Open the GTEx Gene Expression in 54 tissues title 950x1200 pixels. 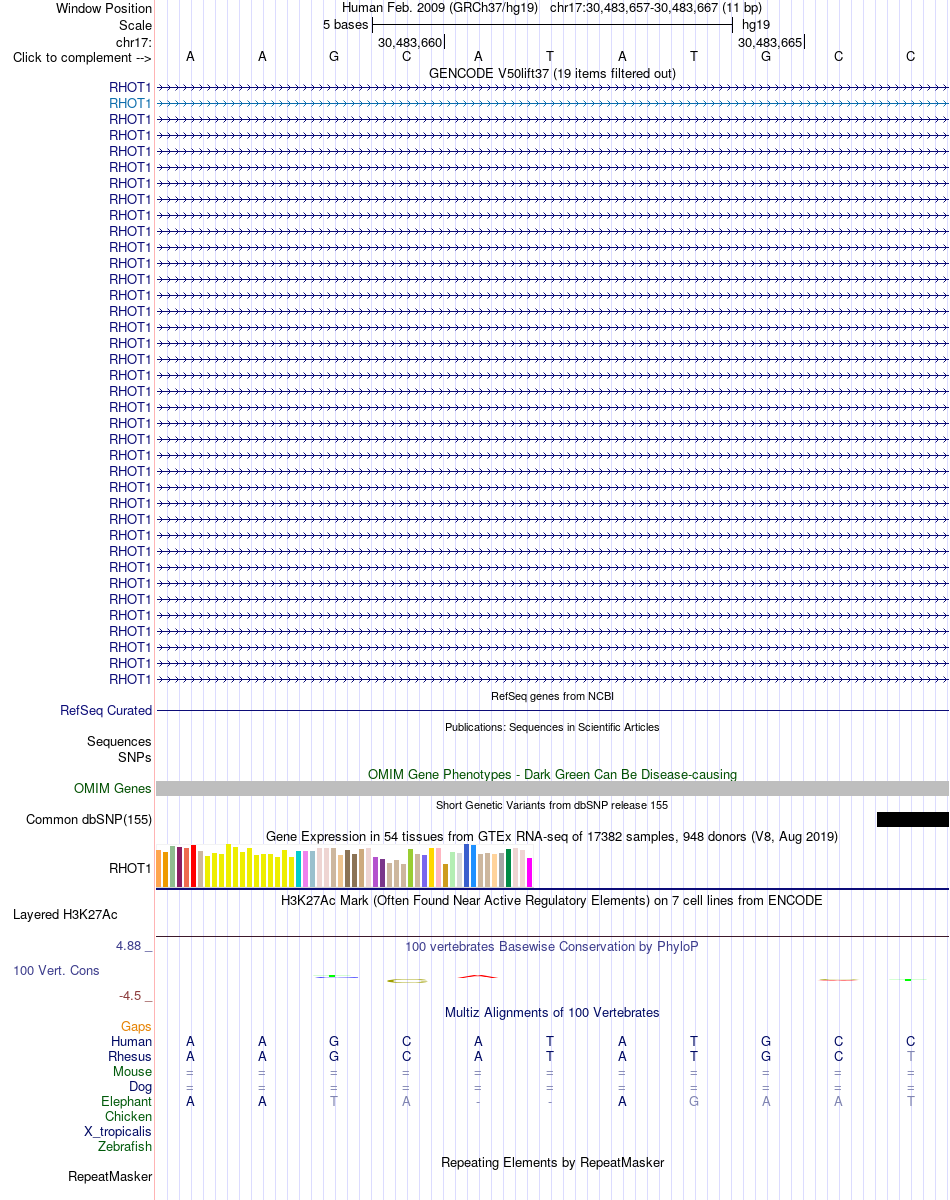pyautogui.click(x=552, y=836)
